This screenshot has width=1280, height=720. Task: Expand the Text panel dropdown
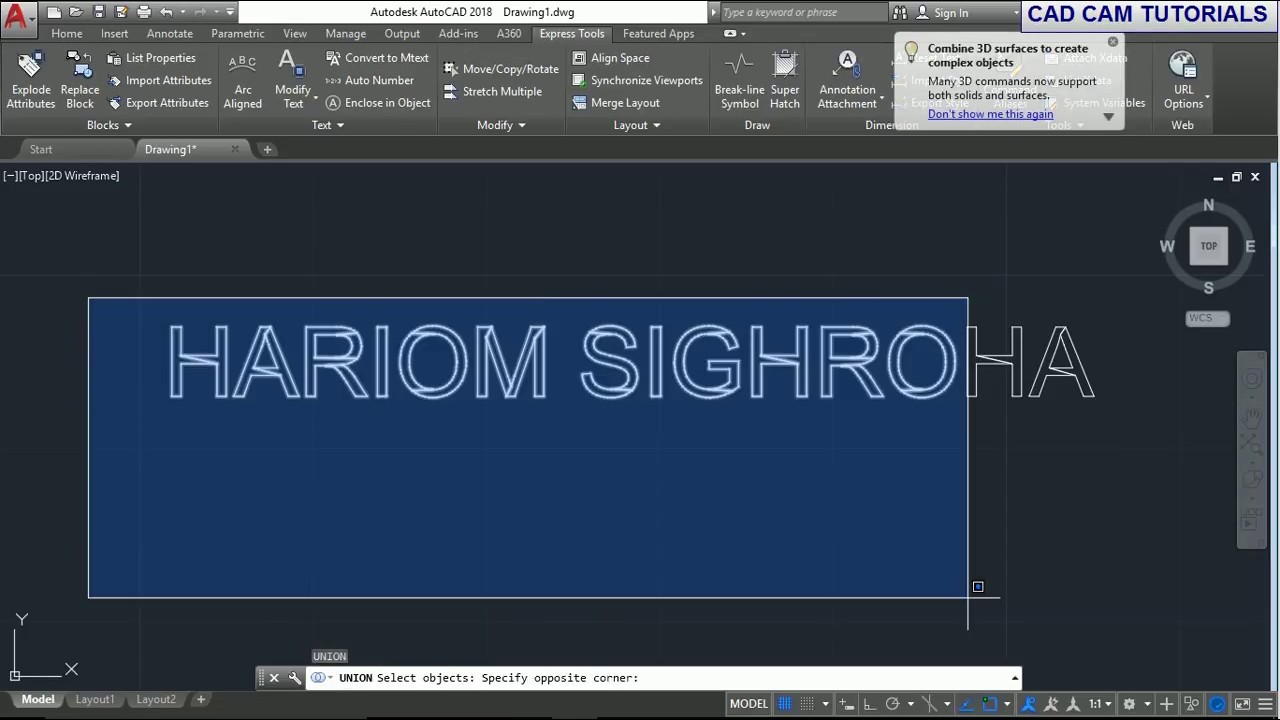coord(328,125)
